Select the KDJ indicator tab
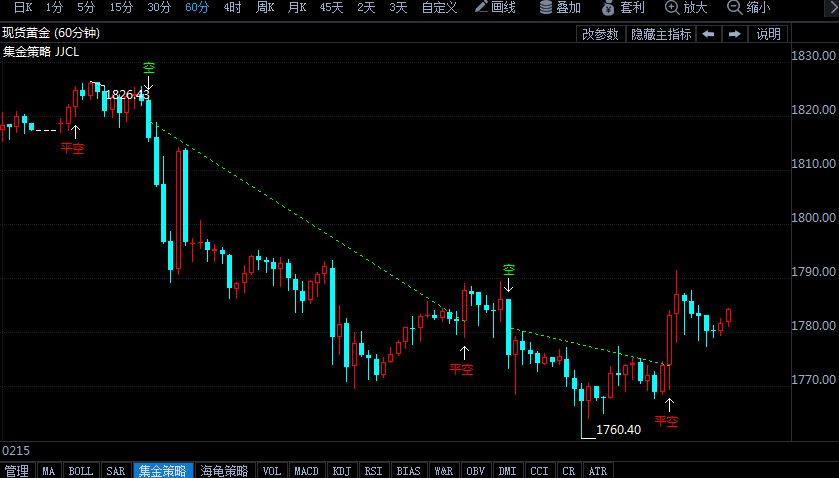 coord(342,471)
